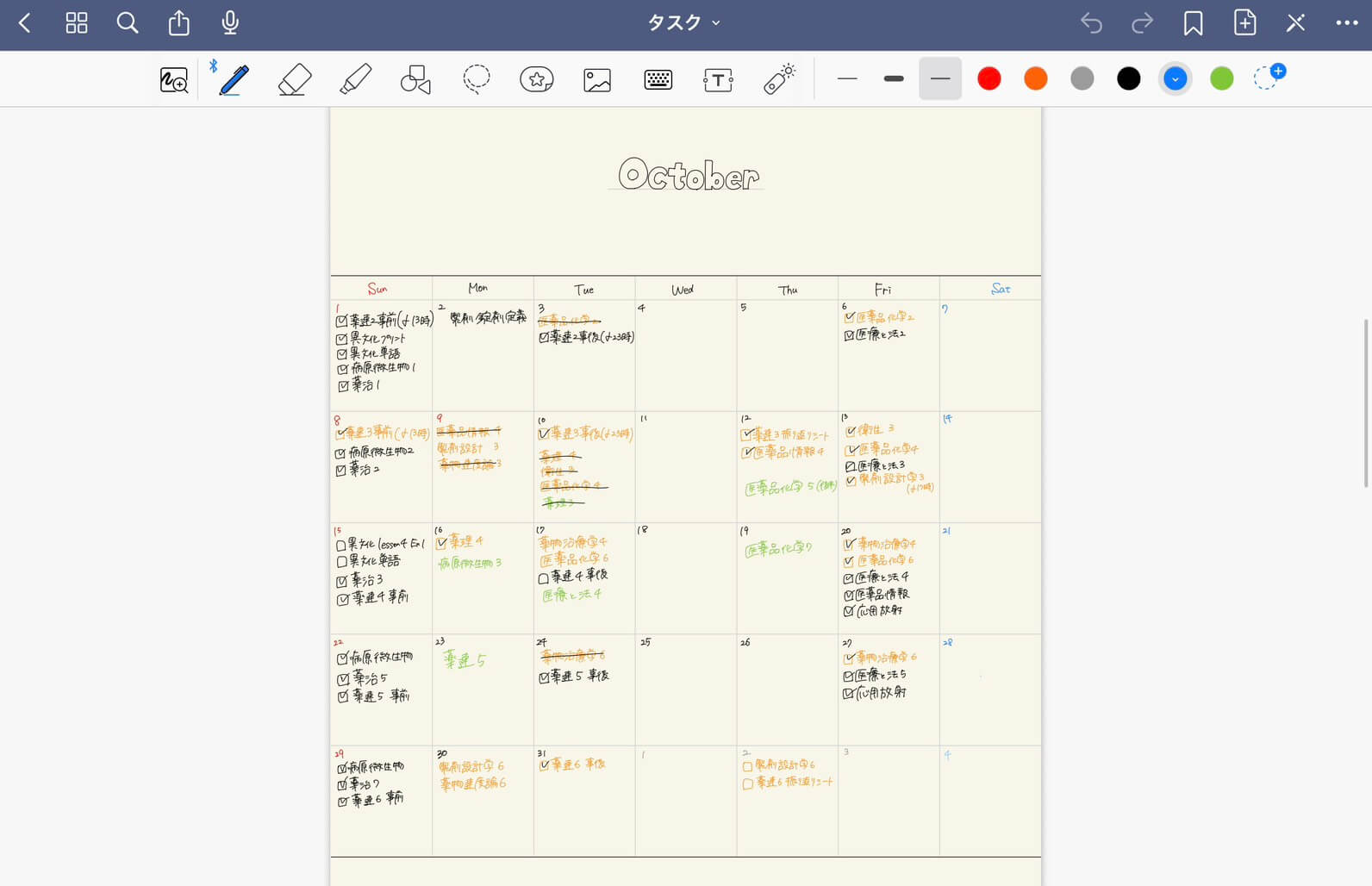Insert an image with the Image tool
The image size is (1372, 886).
597,79
